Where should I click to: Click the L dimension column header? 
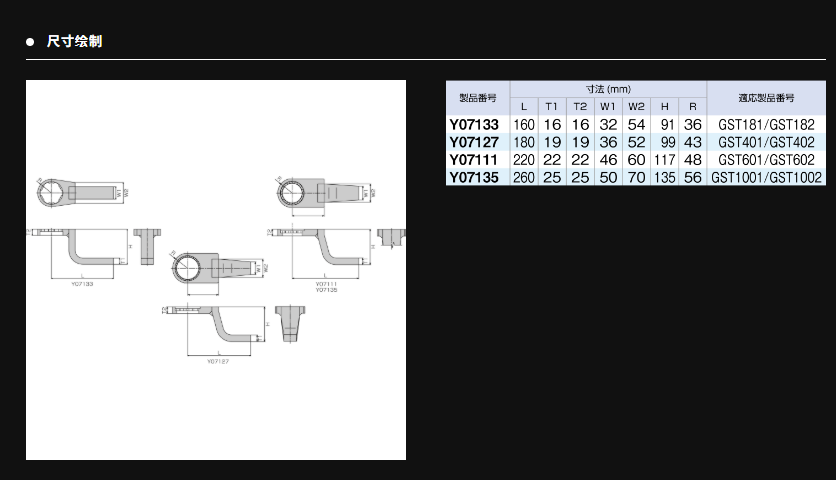(524, 107)
